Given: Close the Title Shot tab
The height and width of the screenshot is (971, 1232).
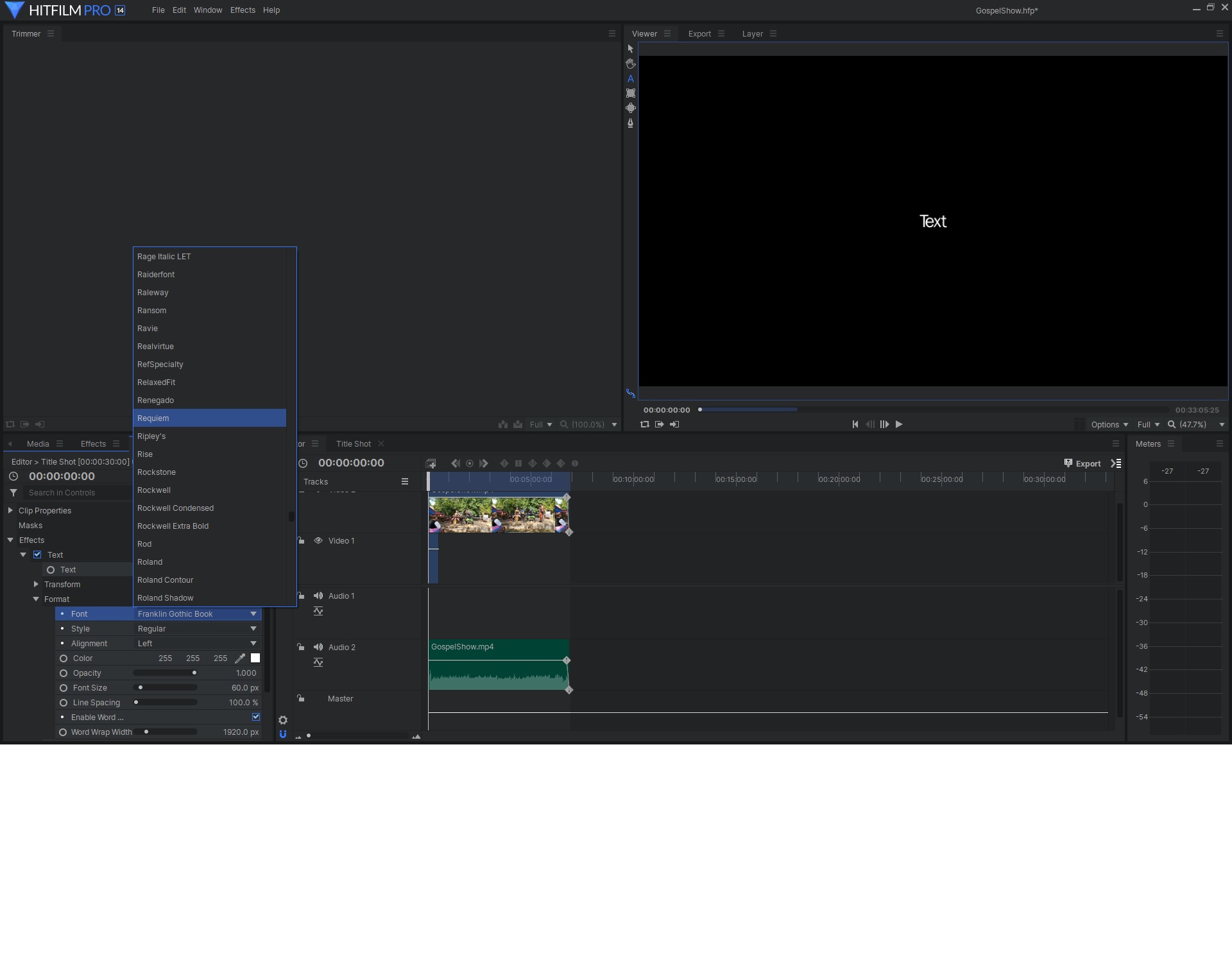Looking at the screenshot, I should (381, 443).
